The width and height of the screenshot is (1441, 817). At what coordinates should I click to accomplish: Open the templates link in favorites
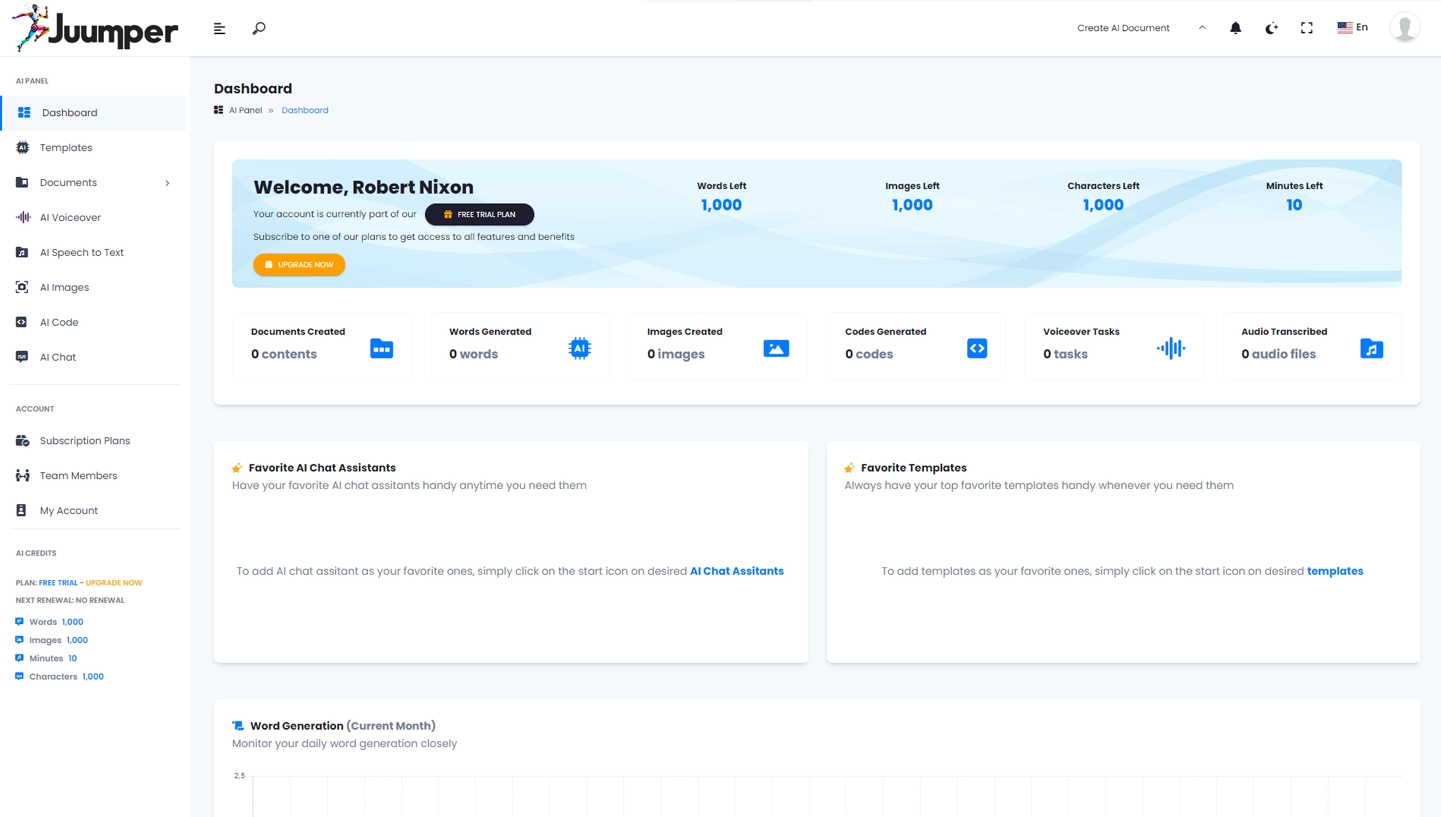pos(1335,572)
